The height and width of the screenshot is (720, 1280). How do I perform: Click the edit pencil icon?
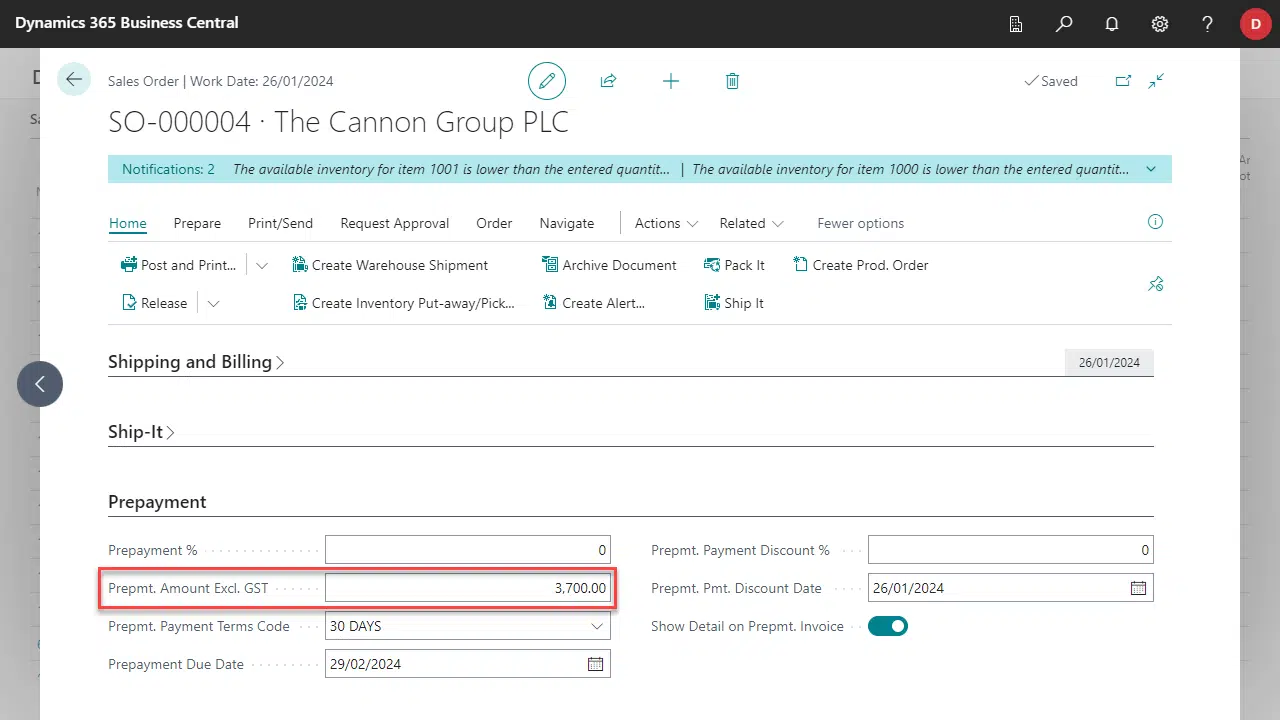coord(547,81)
